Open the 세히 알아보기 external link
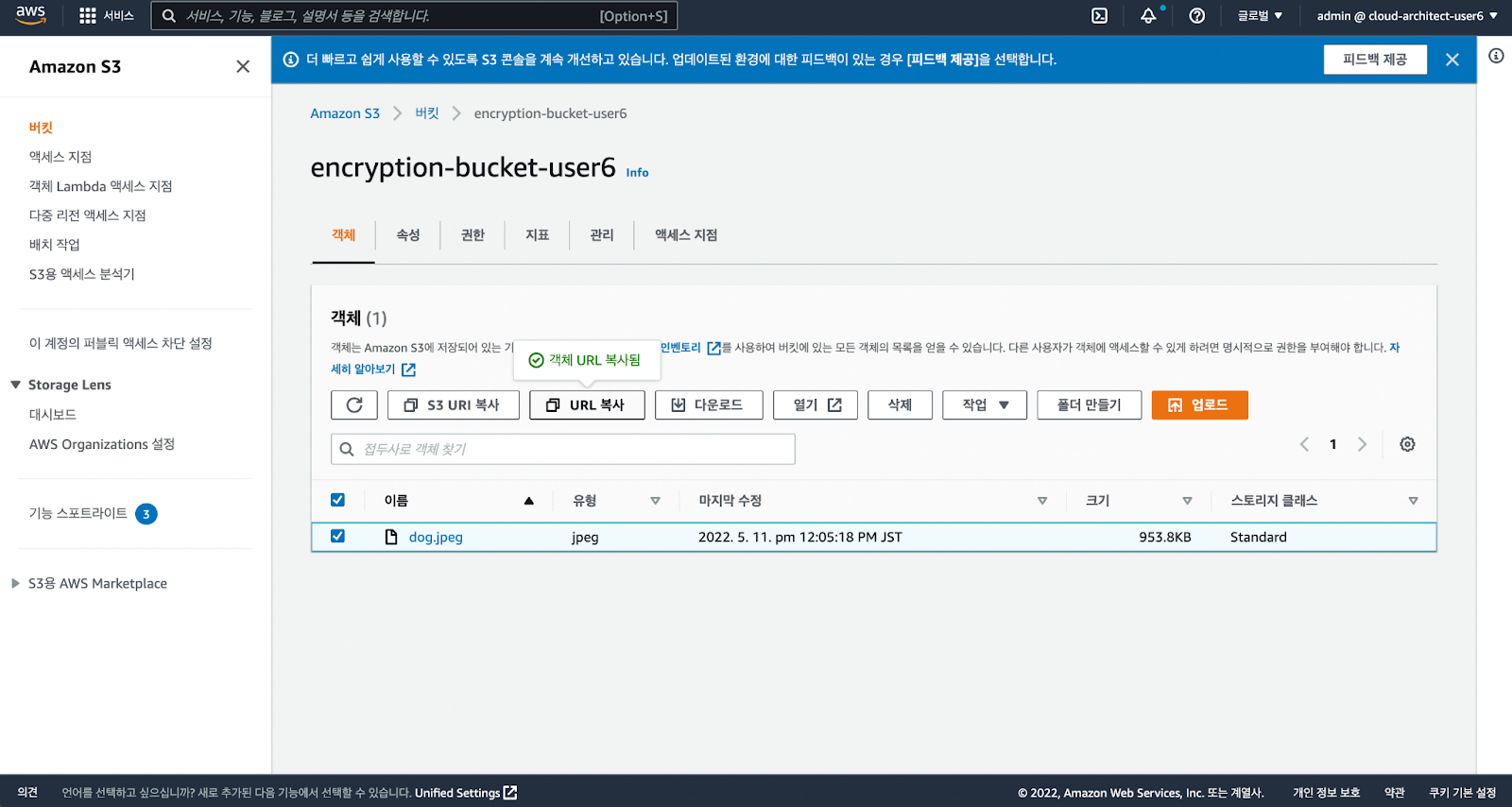Image resolution: width=1512 pixels, height=807 pixels. coord(373,369)
